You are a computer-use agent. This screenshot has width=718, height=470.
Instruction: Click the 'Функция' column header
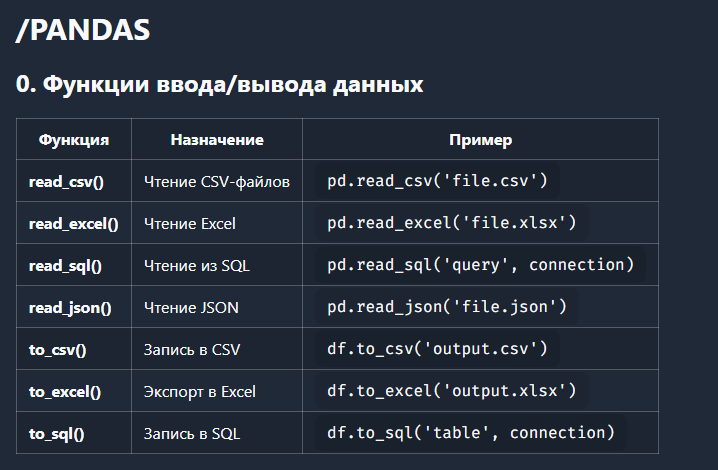click(74, 140)
